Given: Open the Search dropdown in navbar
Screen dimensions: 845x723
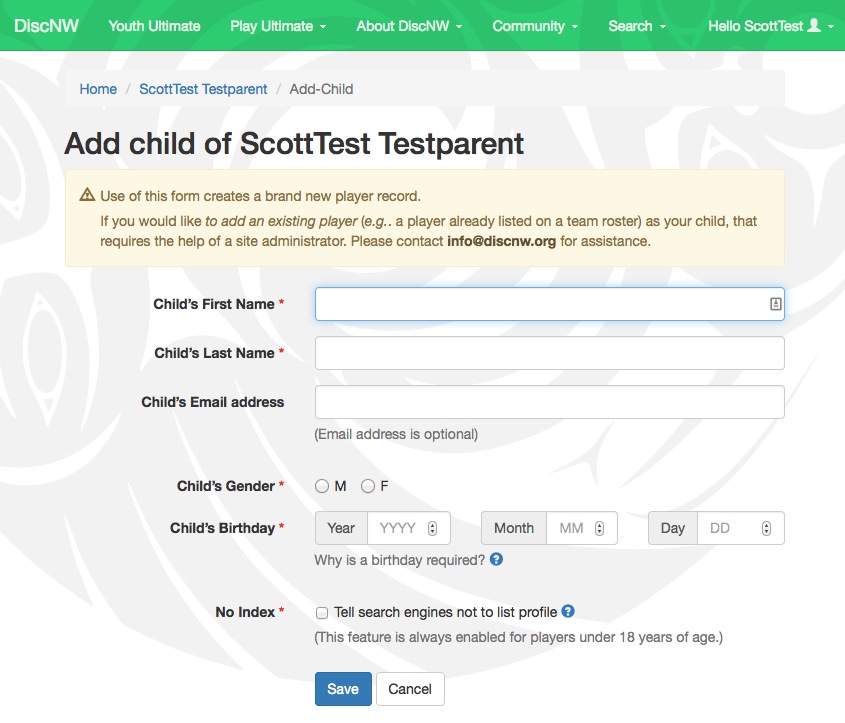Looking at the screenshot, I should 637,26.
